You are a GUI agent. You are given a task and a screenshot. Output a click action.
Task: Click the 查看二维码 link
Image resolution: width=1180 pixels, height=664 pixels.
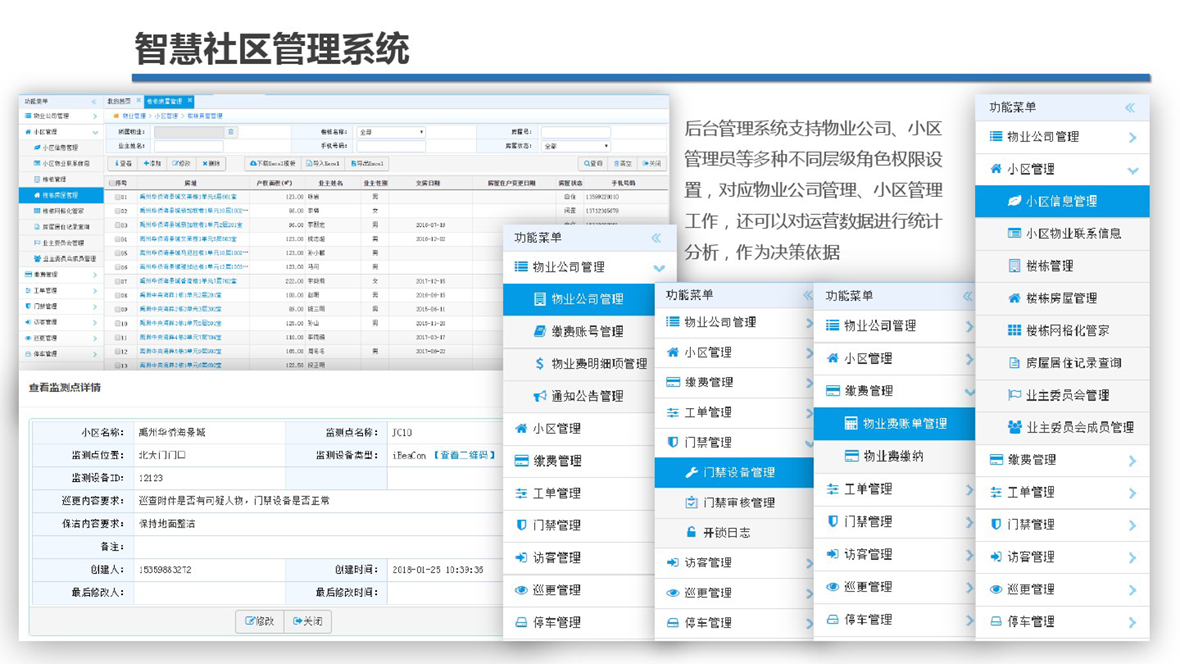pos(464,455)
